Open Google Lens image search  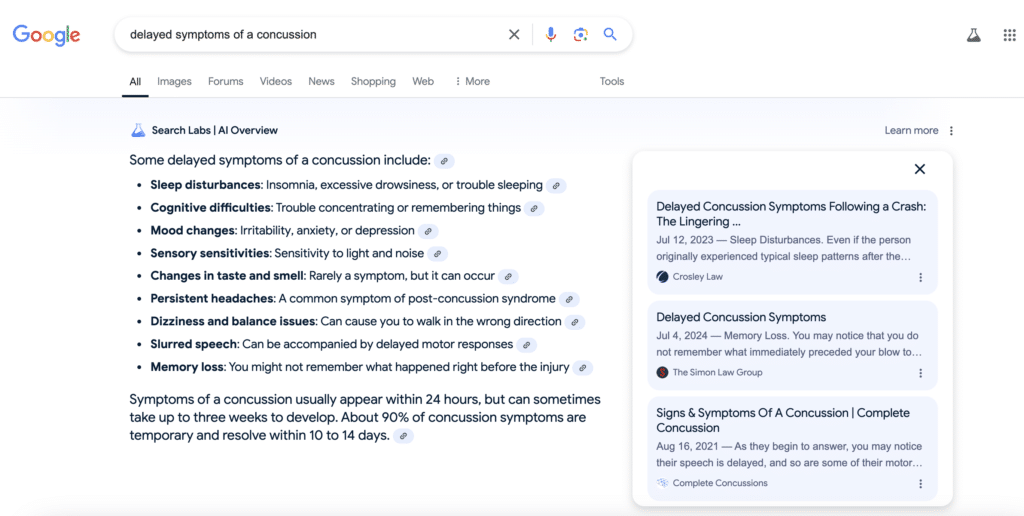580,35
